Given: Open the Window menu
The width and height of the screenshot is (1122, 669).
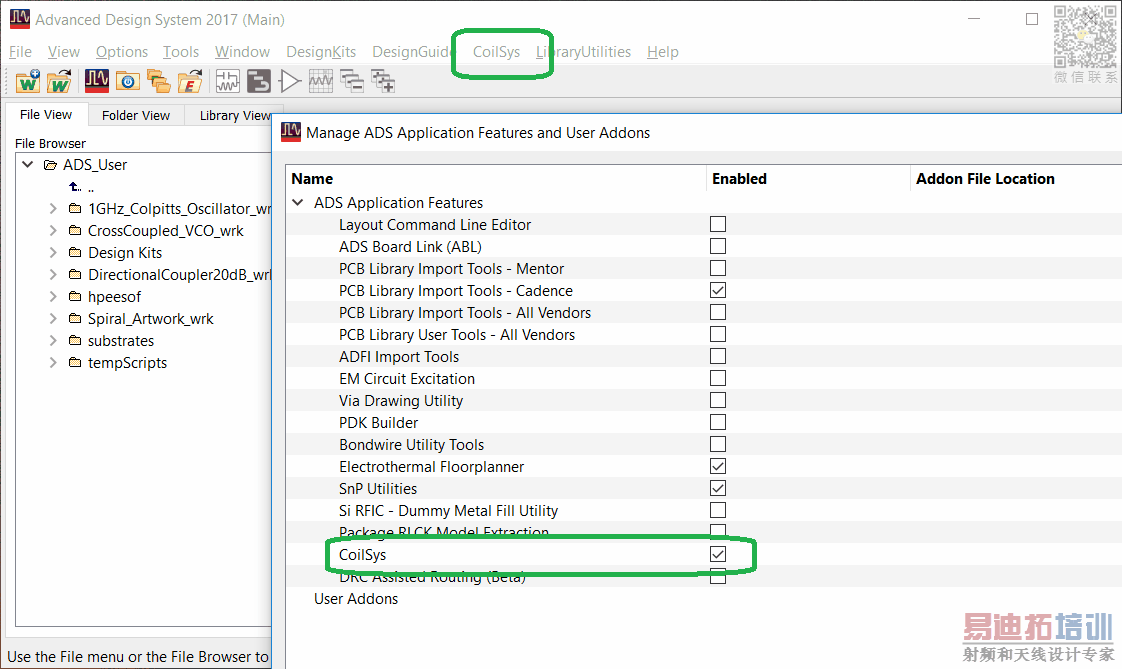Looking at the screenshot, I should (243, 52).
